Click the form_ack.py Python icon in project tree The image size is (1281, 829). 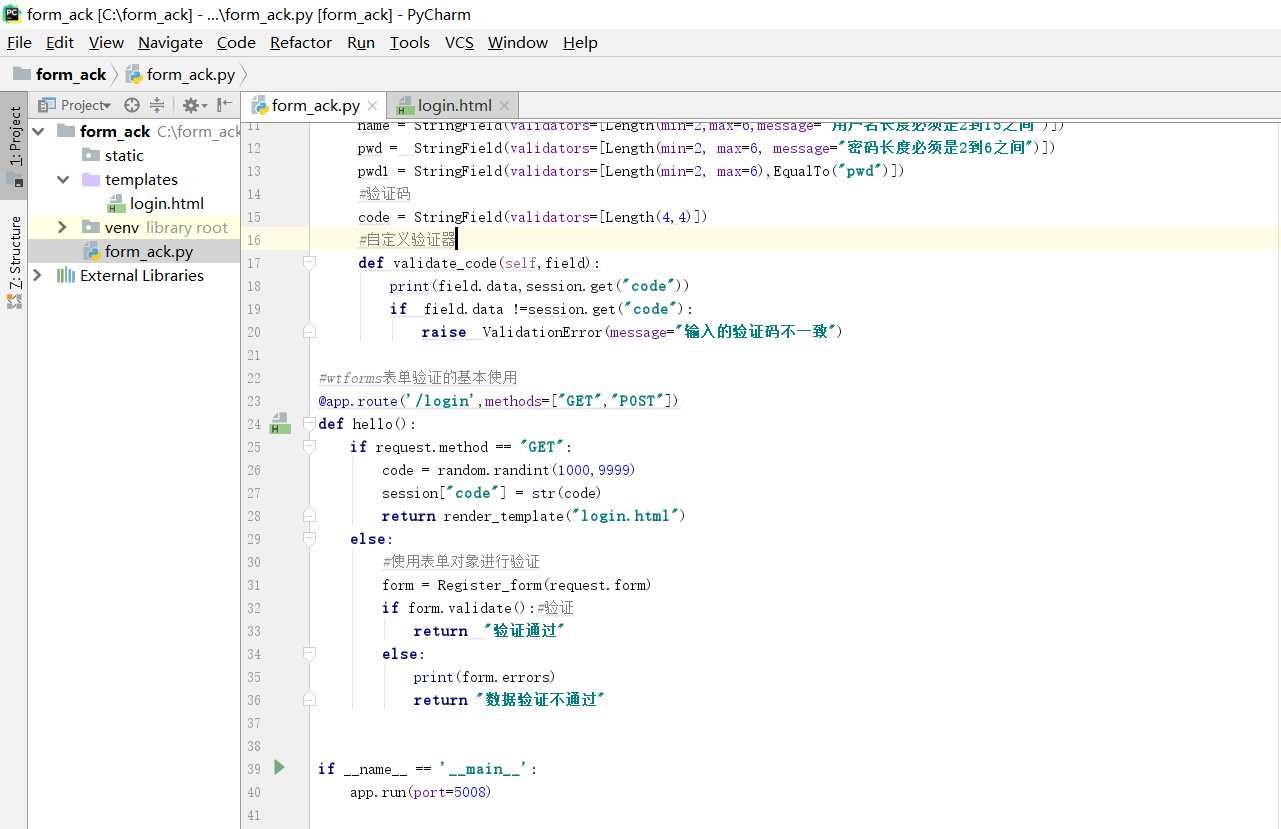point(91,251)
